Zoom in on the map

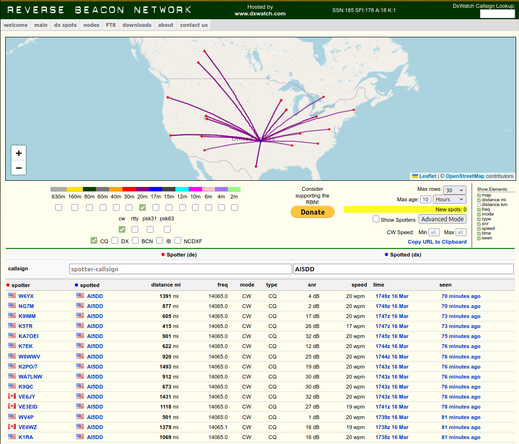(19, 153)
